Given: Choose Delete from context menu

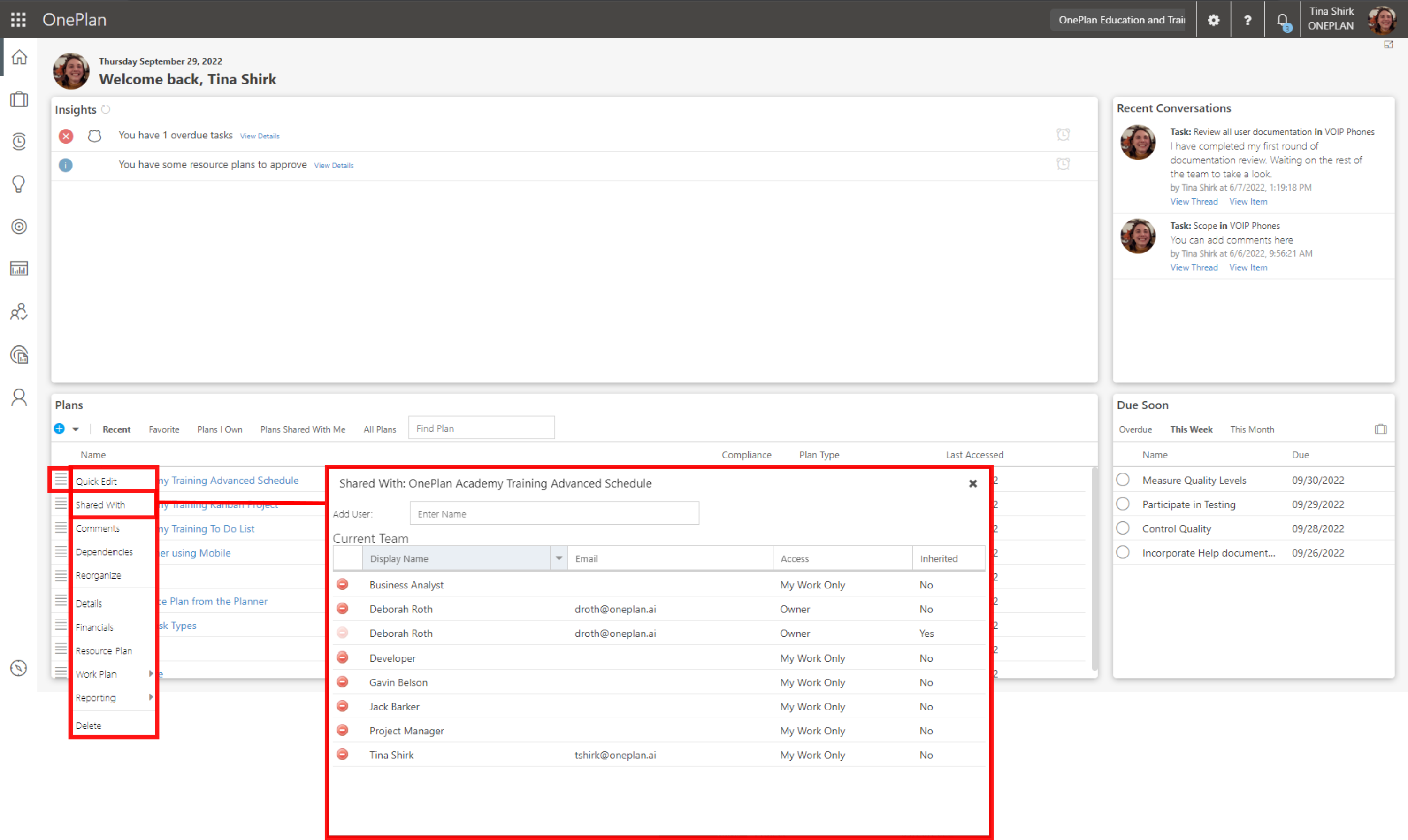Looking at the screenshot, I should click(x=88, y=725).
